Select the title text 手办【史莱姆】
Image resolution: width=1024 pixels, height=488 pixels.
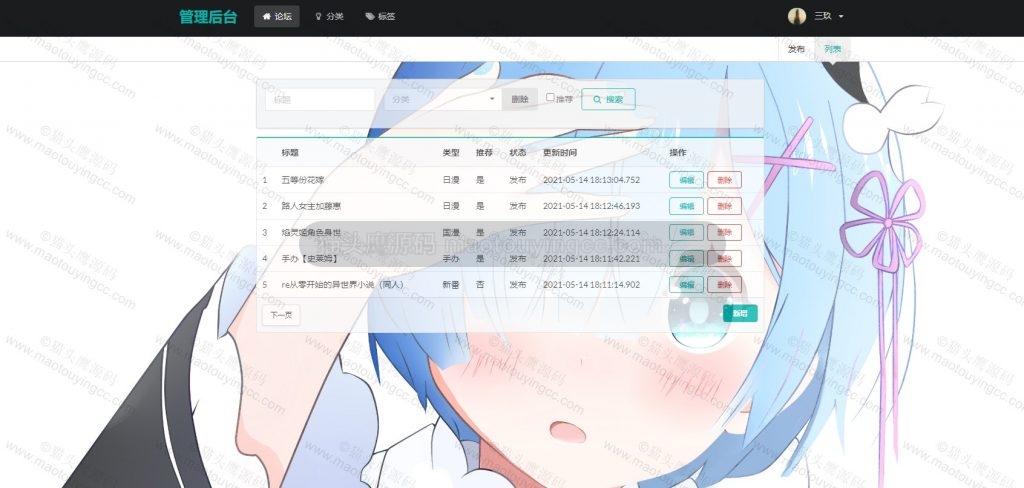(310, 259)
